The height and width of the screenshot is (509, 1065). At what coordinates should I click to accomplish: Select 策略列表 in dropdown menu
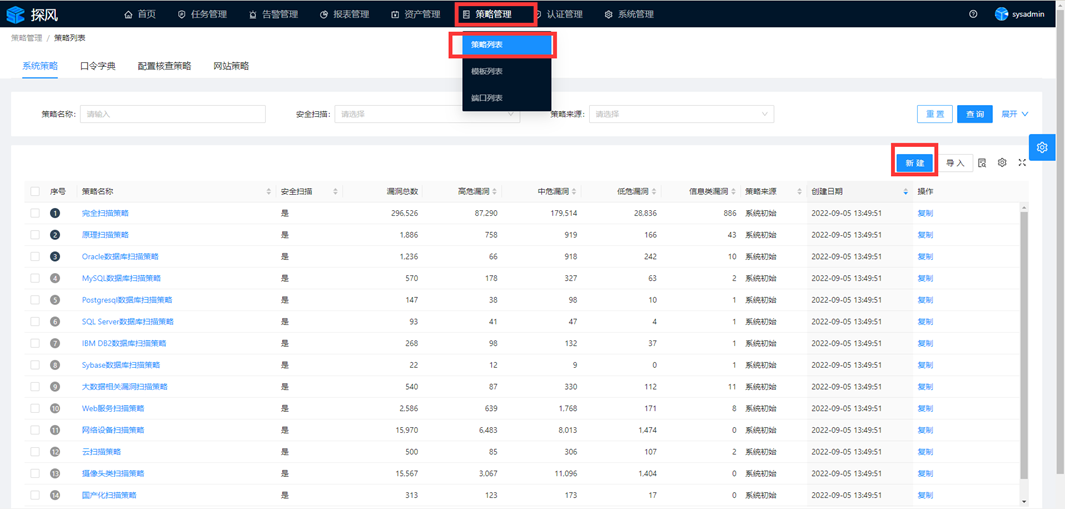506,45
